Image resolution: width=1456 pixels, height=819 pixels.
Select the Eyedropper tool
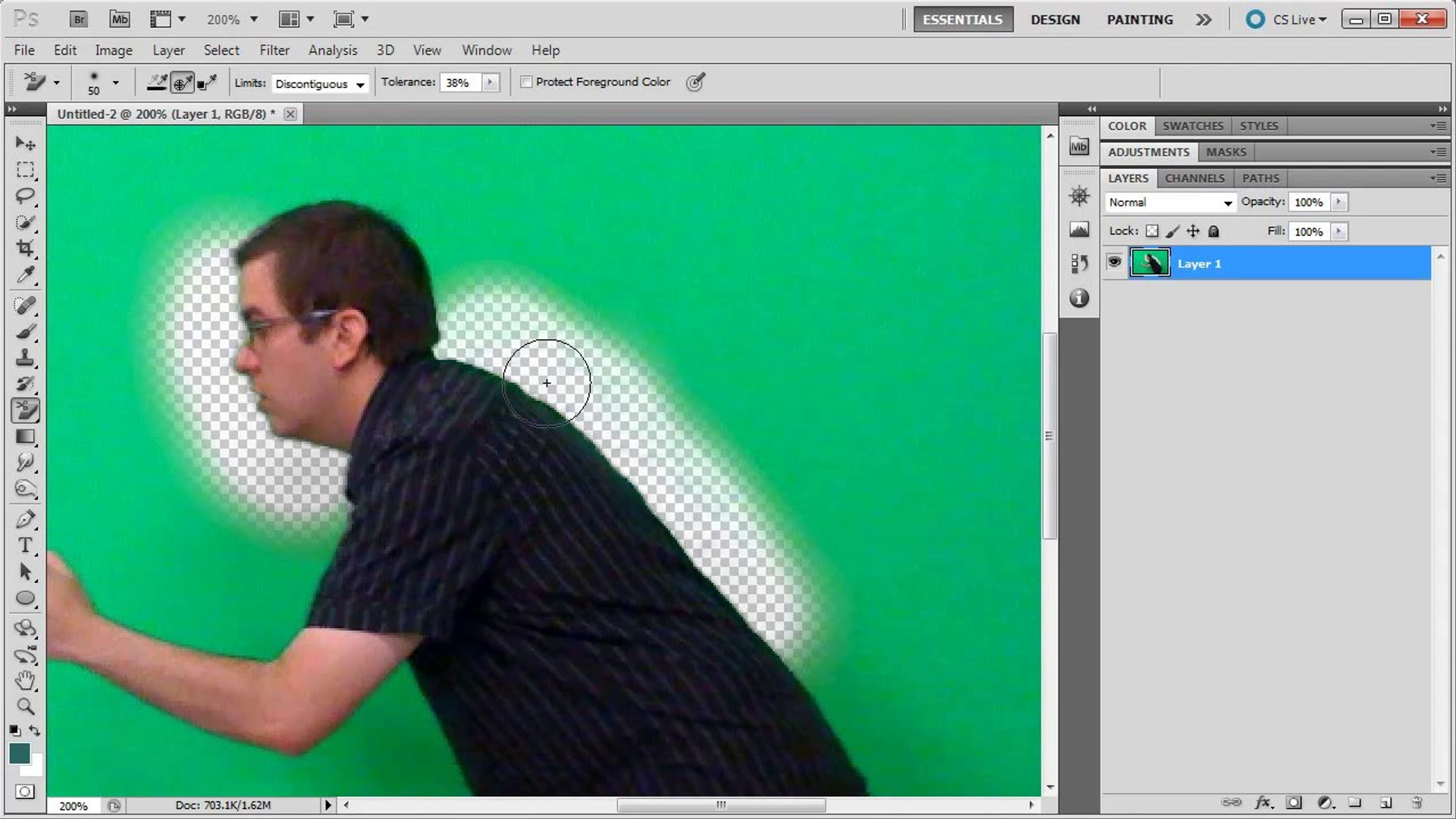[25, 275]
